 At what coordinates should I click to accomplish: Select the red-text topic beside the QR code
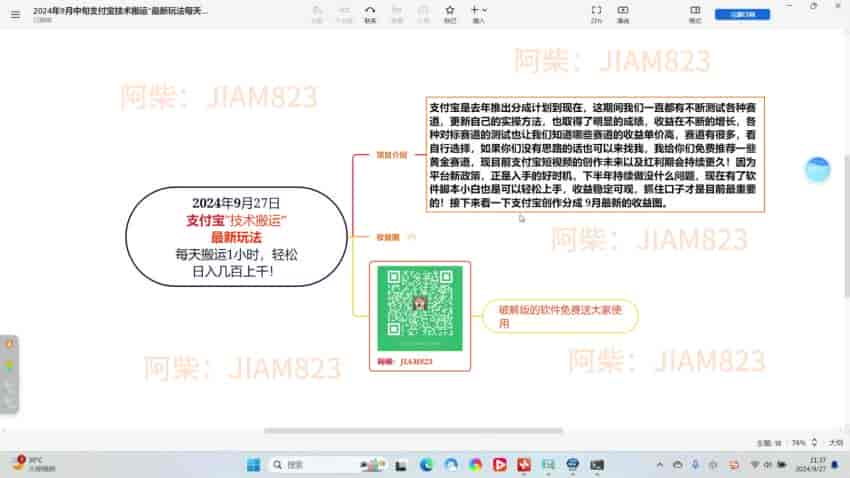point(560,316)
